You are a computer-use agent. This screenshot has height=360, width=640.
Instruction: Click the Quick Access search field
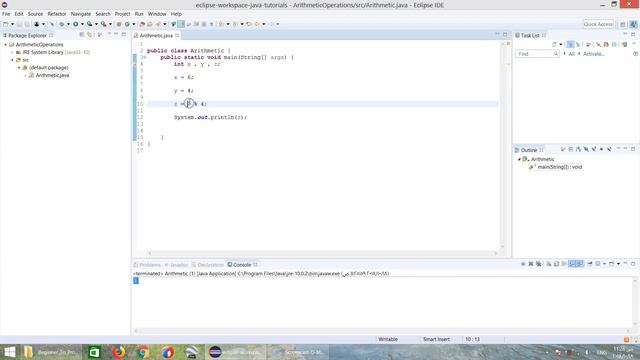[x=598, y=24]
